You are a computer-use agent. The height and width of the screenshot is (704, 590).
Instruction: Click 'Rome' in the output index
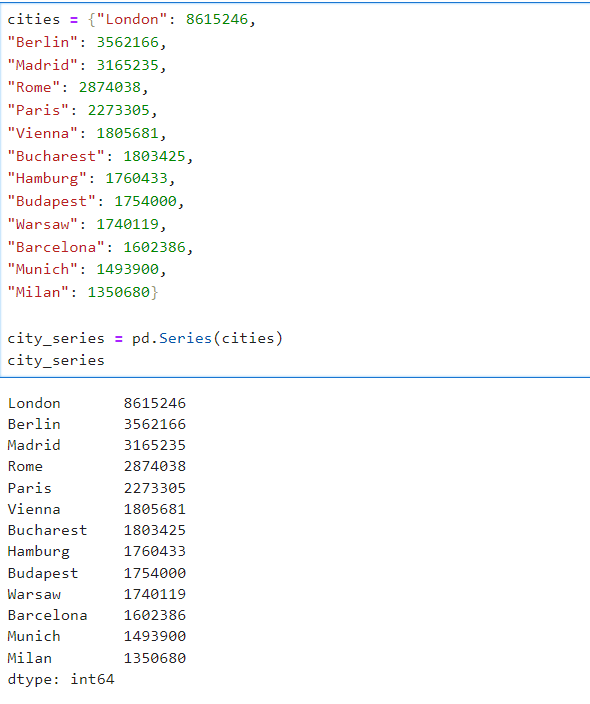tap(25, 466)
